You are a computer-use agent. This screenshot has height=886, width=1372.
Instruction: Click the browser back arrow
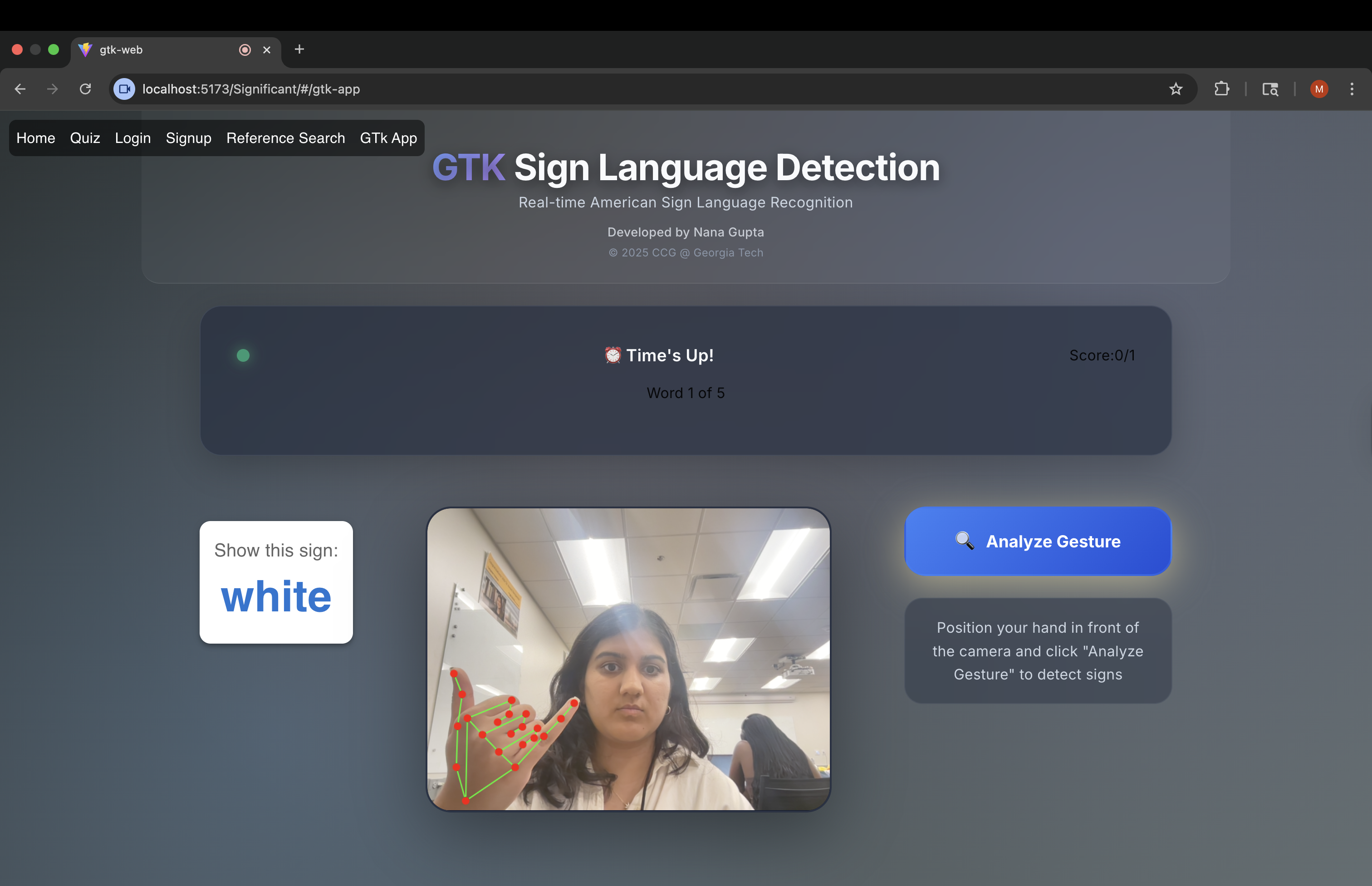[20, 89]
